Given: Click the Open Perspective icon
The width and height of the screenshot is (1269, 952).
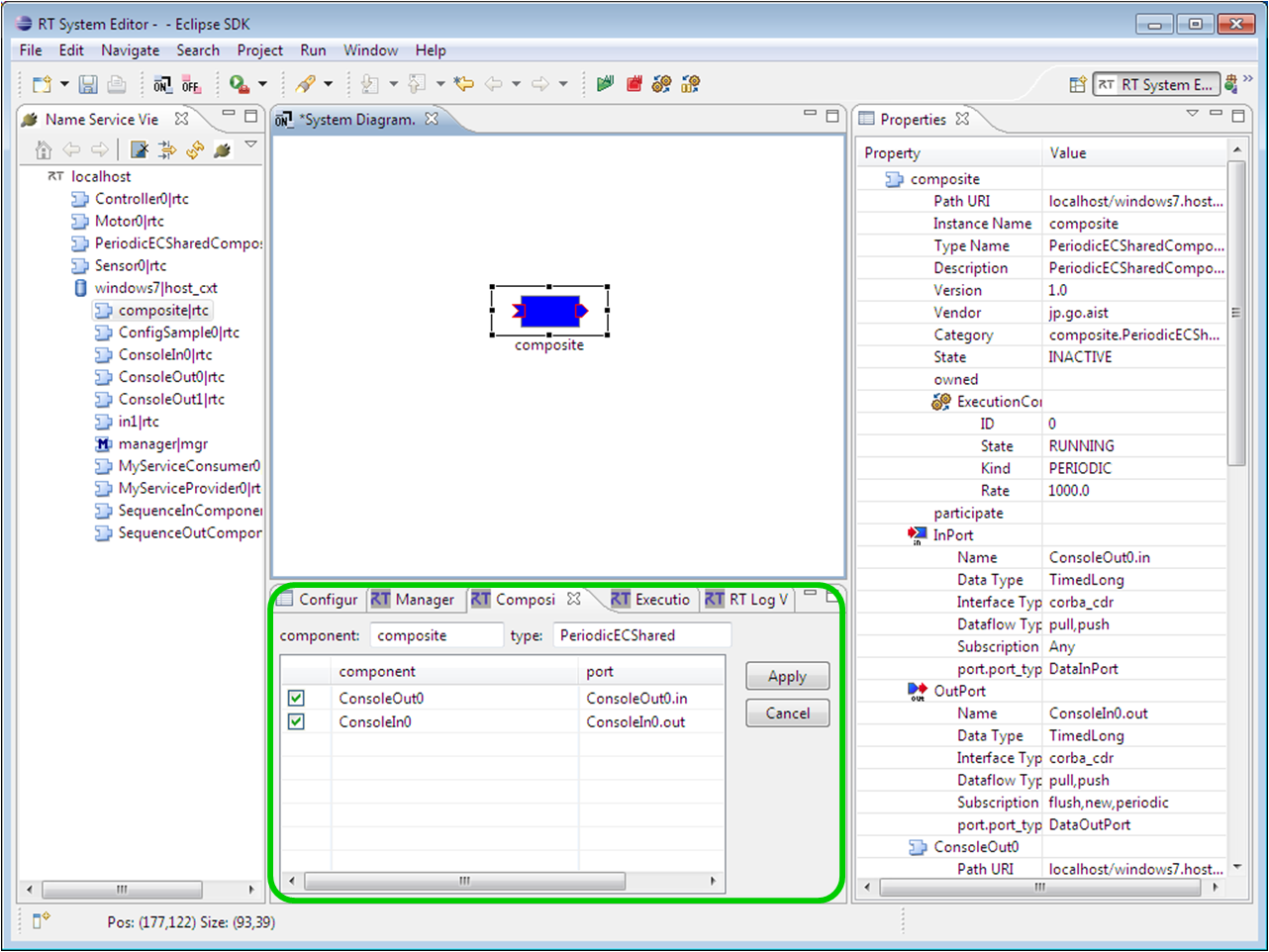Looking at the screenshot, I should click(1077, 85).
